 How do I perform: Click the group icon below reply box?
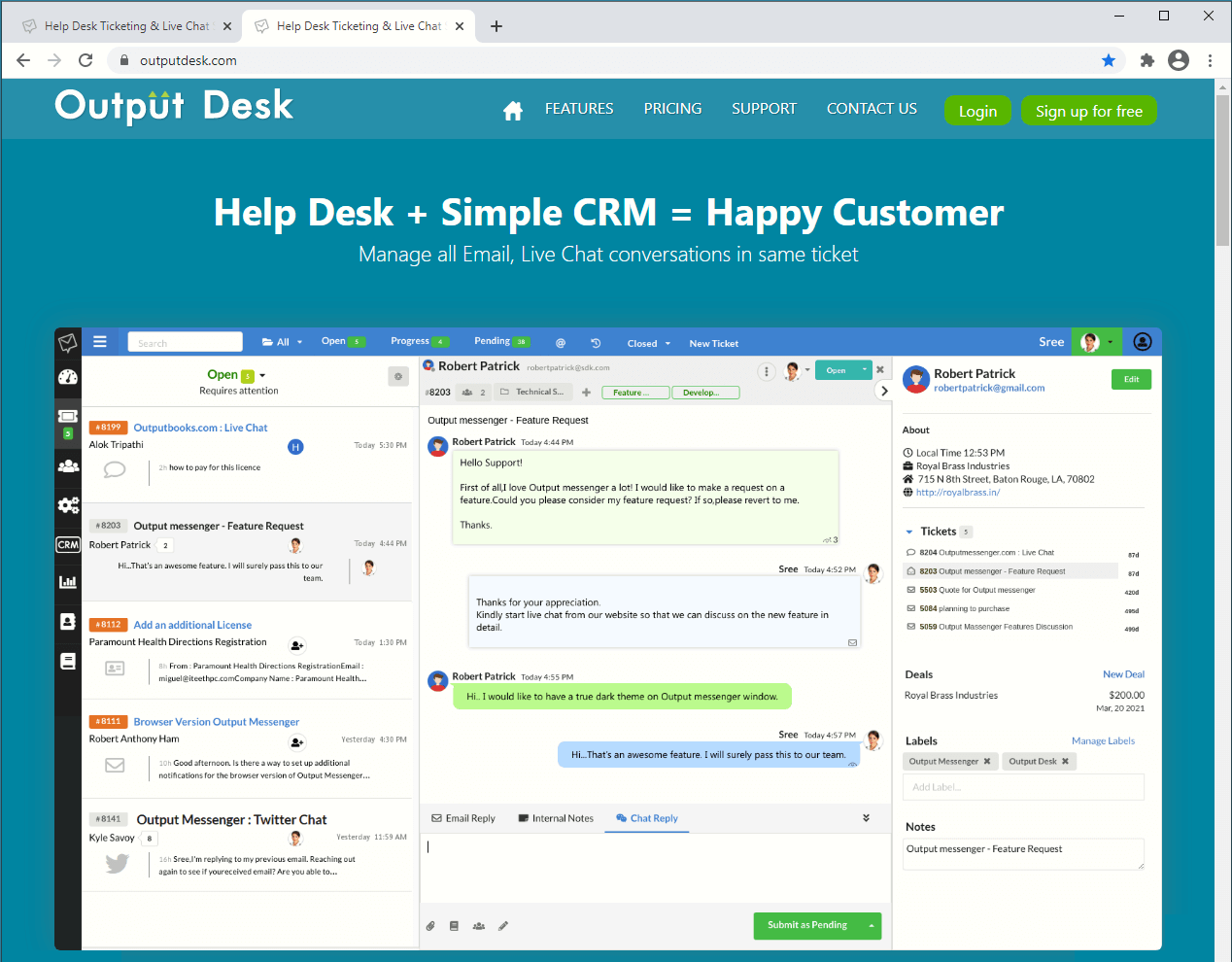pos(479,926)
